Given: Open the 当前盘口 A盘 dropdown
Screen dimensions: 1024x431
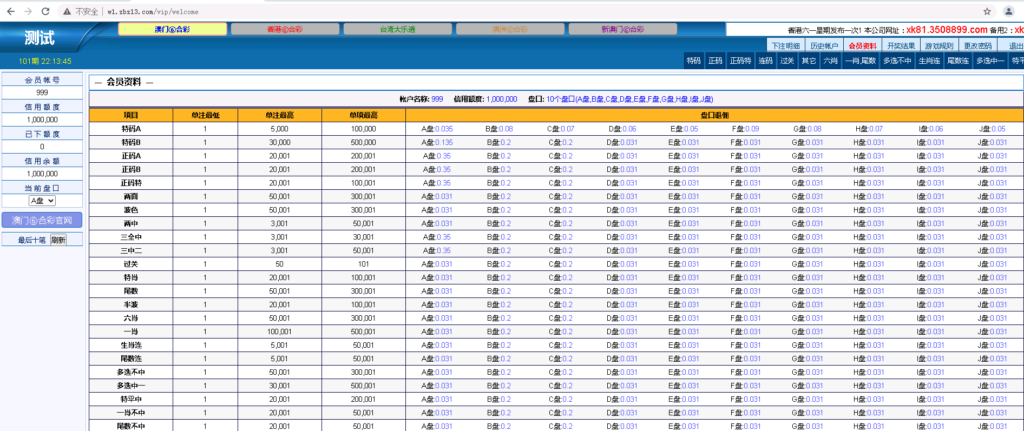Looking at the screenshot, I should pos(42,200).
